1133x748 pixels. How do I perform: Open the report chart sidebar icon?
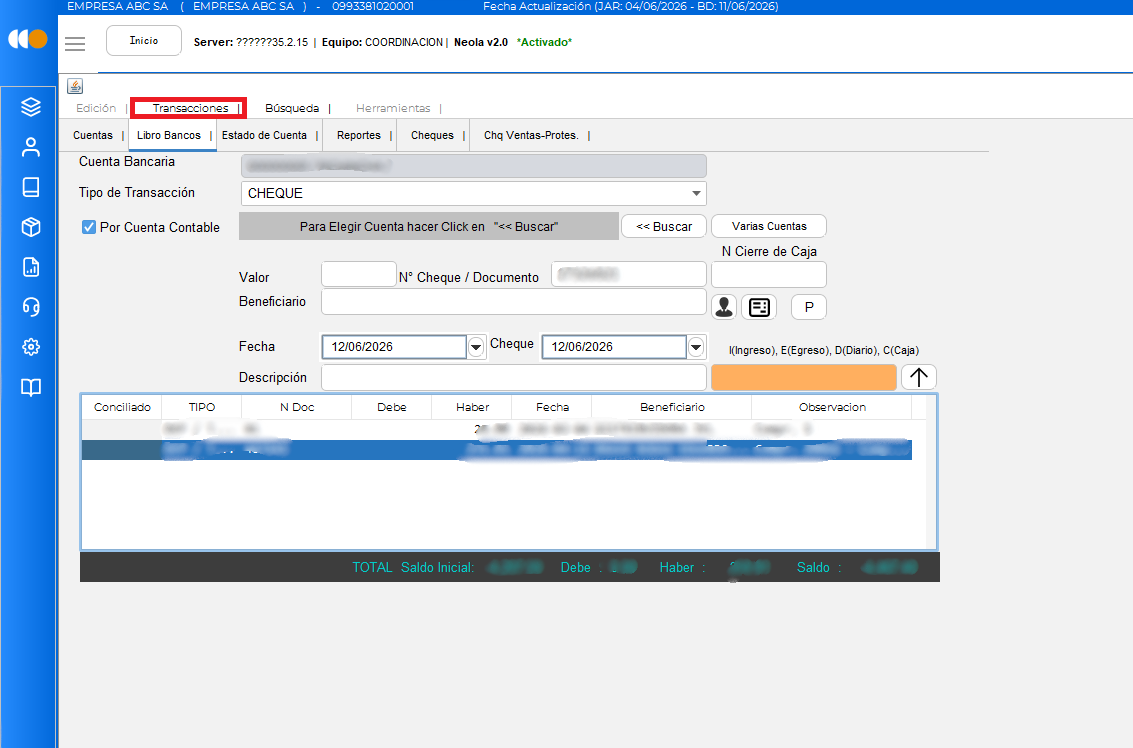[x=30, y=267]
